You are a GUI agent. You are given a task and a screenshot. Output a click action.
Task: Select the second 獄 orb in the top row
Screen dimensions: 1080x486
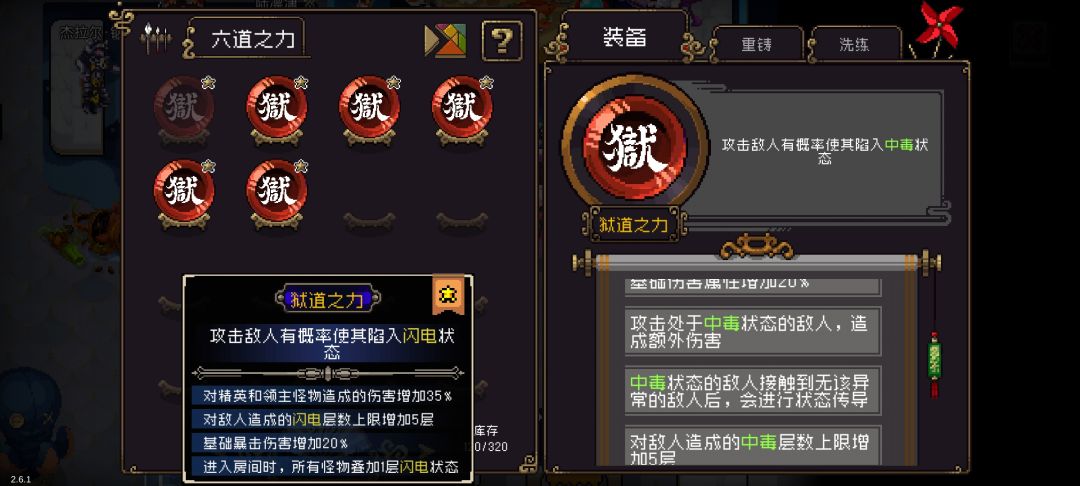click(277, 107)
